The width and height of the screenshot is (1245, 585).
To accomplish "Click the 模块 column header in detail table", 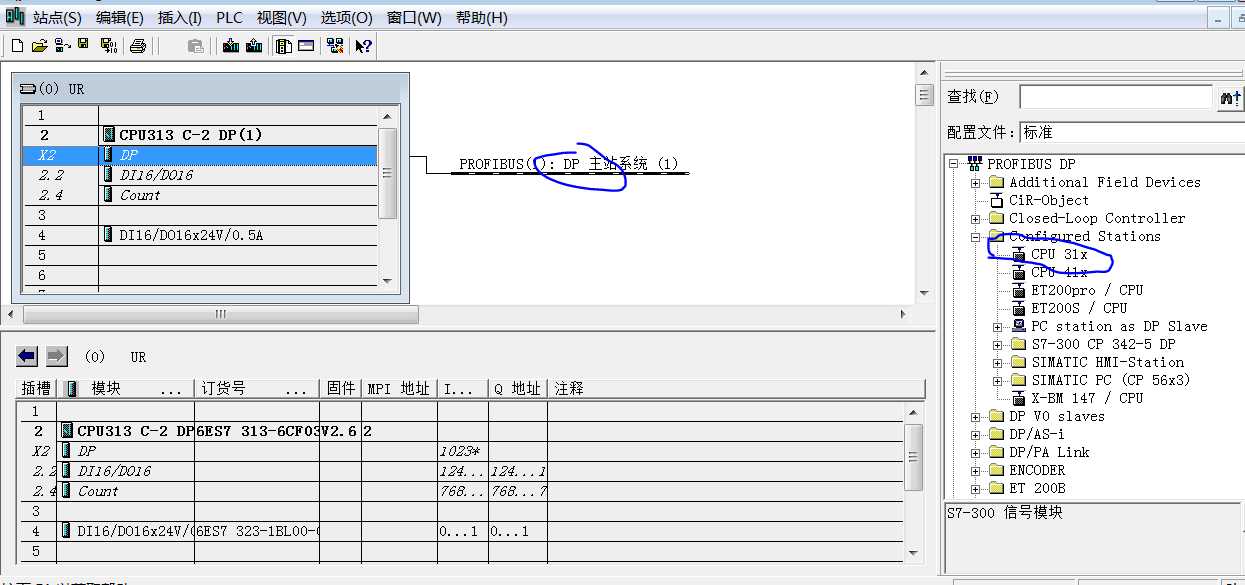I will (x=126, y=388).
